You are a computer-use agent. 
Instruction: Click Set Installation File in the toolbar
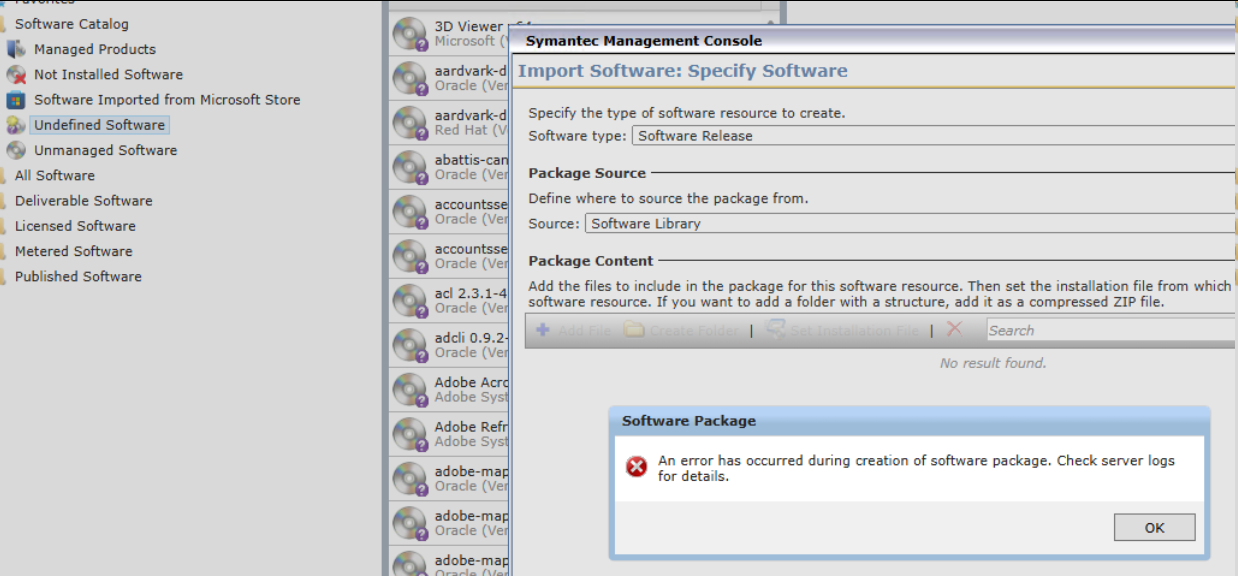842,330
